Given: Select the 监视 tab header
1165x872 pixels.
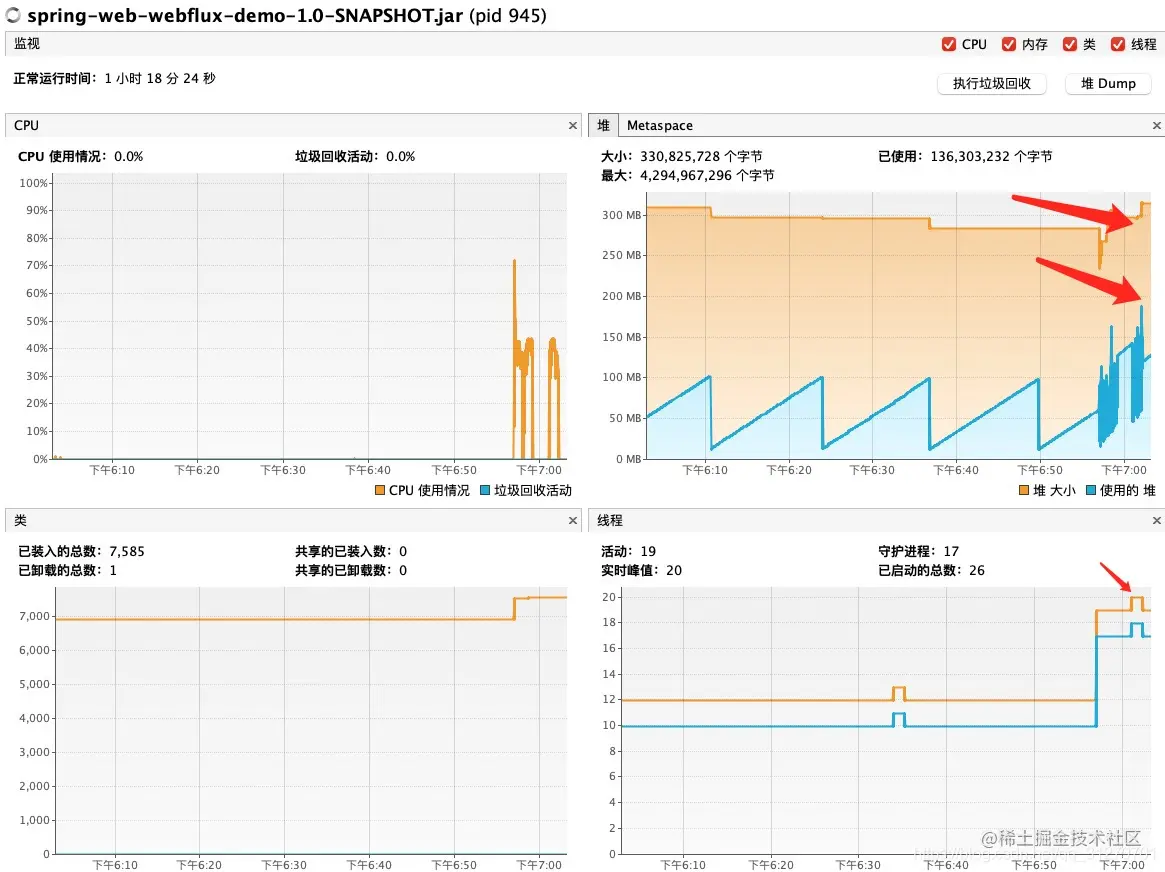Looking at the screenshot, I should (27, 44).
